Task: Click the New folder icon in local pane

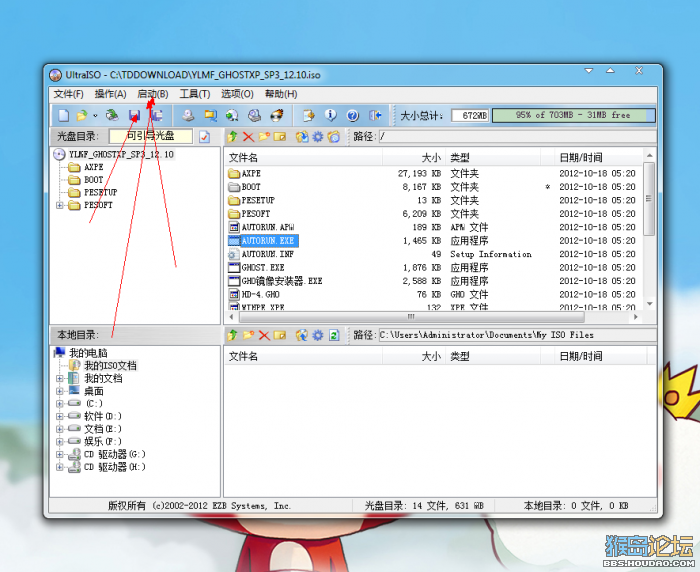Action: tap(248, 335)
